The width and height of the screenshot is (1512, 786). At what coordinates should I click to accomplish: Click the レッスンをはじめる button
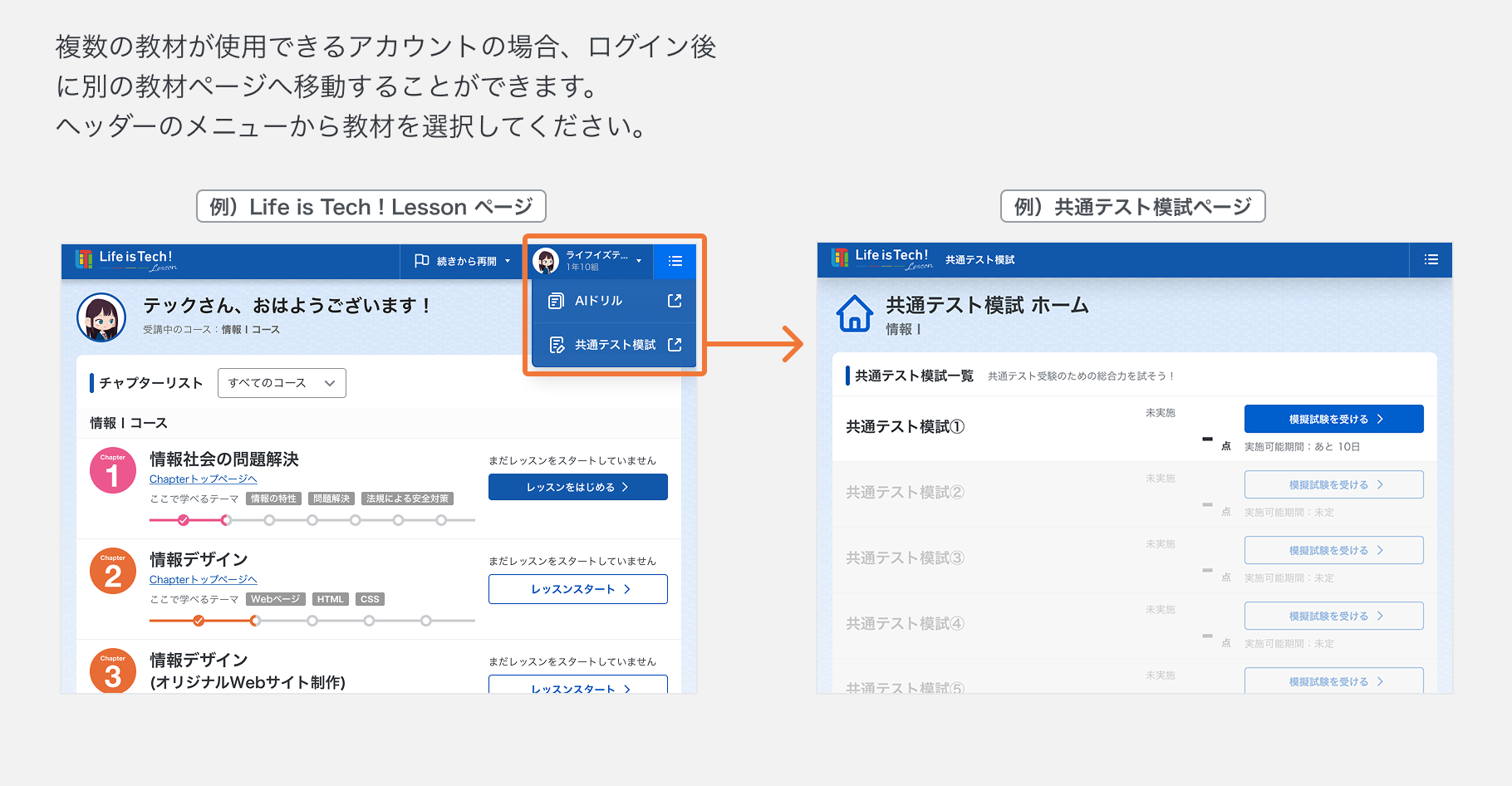click(578, 487)
